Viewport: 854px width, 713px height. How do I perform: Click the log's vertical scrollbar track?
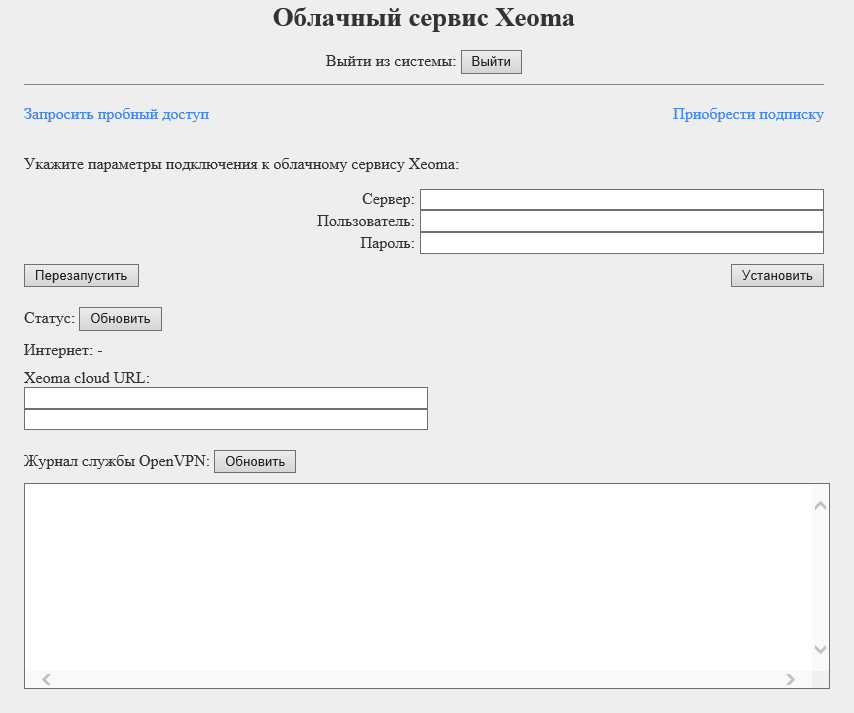[x=820, y=577]
